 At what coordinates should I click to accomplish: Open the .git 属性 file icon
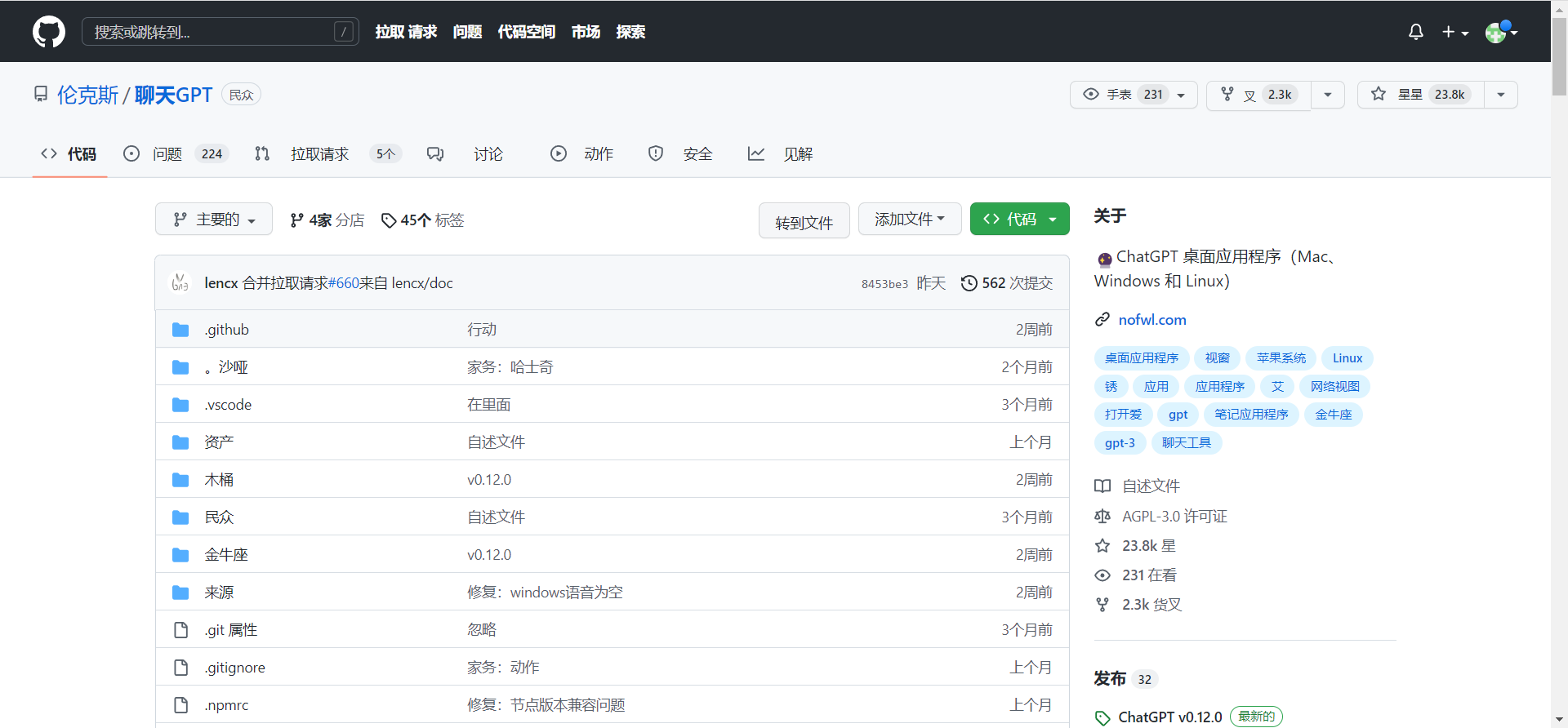click(180, 630)
